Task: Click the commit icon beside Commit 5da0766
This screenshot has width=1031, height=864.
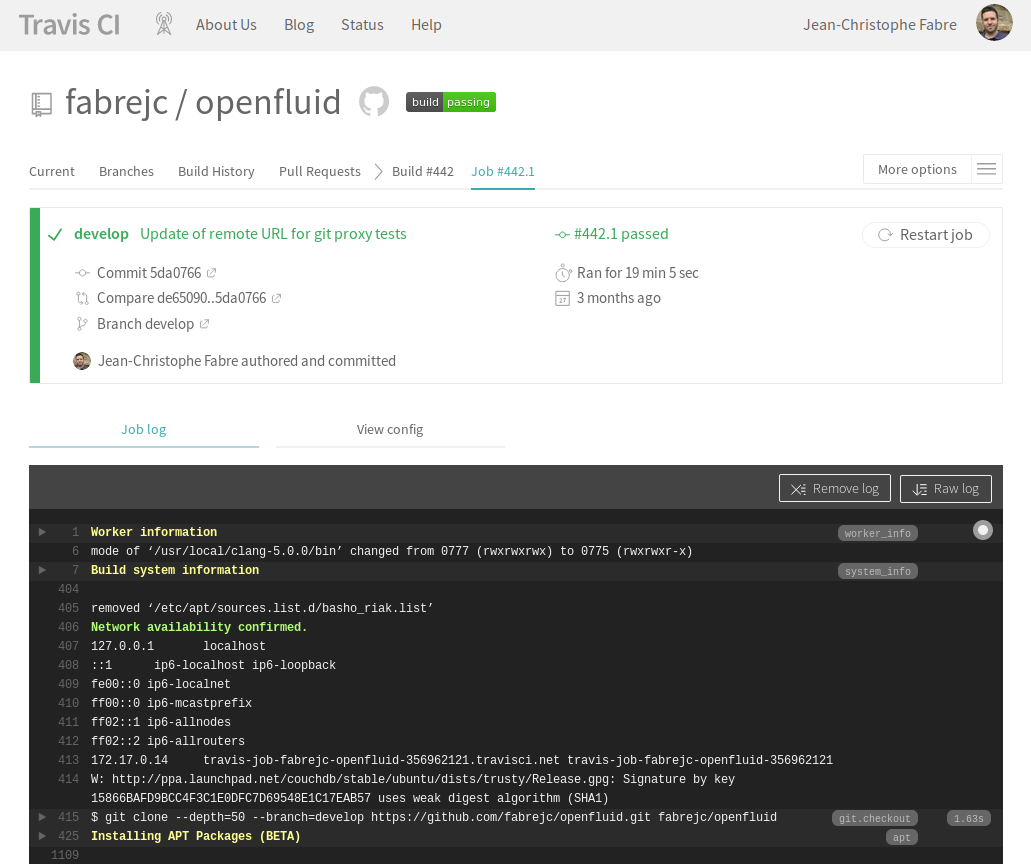Action: tap(82, 273)
